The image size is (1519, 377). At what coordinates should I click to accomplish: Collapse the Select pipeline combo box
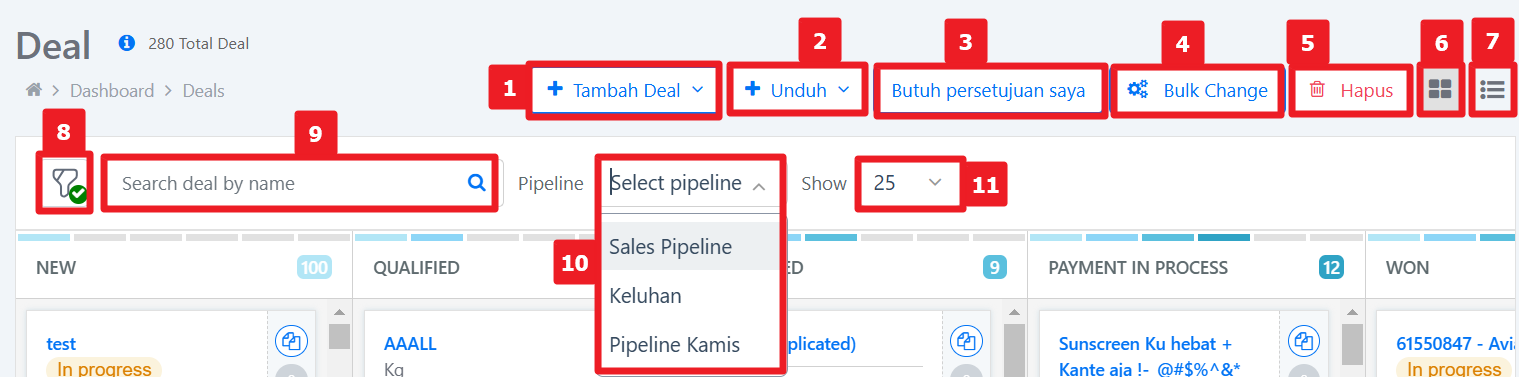pyautogui.click(x=691, y=183)
